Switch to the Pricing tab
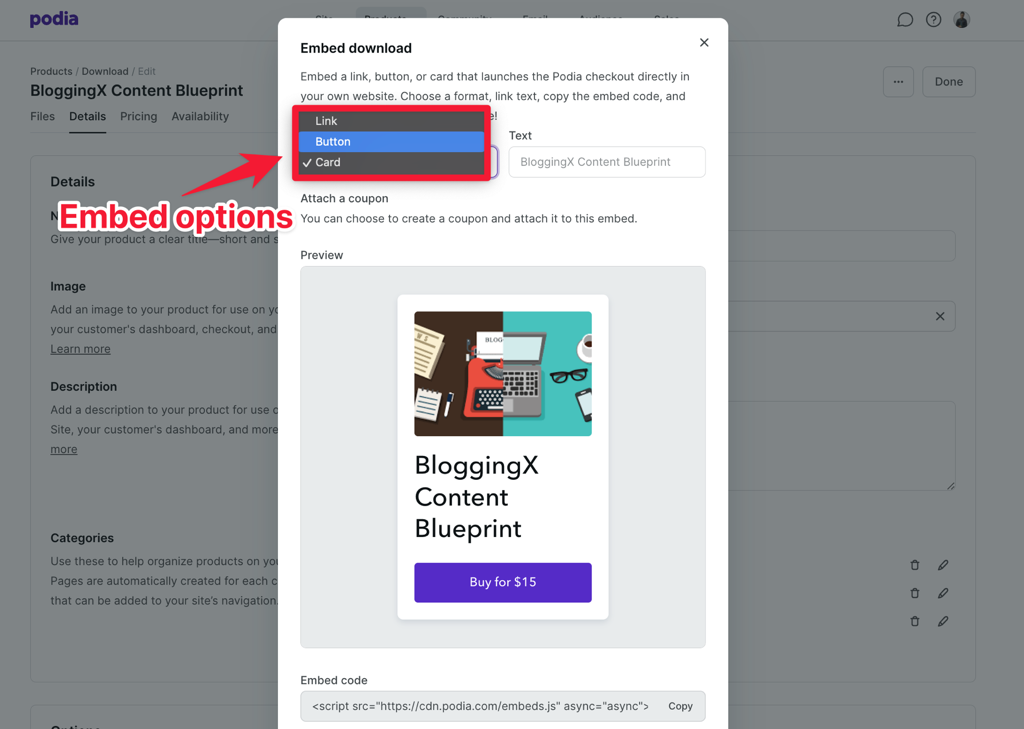This screenshot has height=729, width=1024. pyautogui.click(x=138, y=116)
